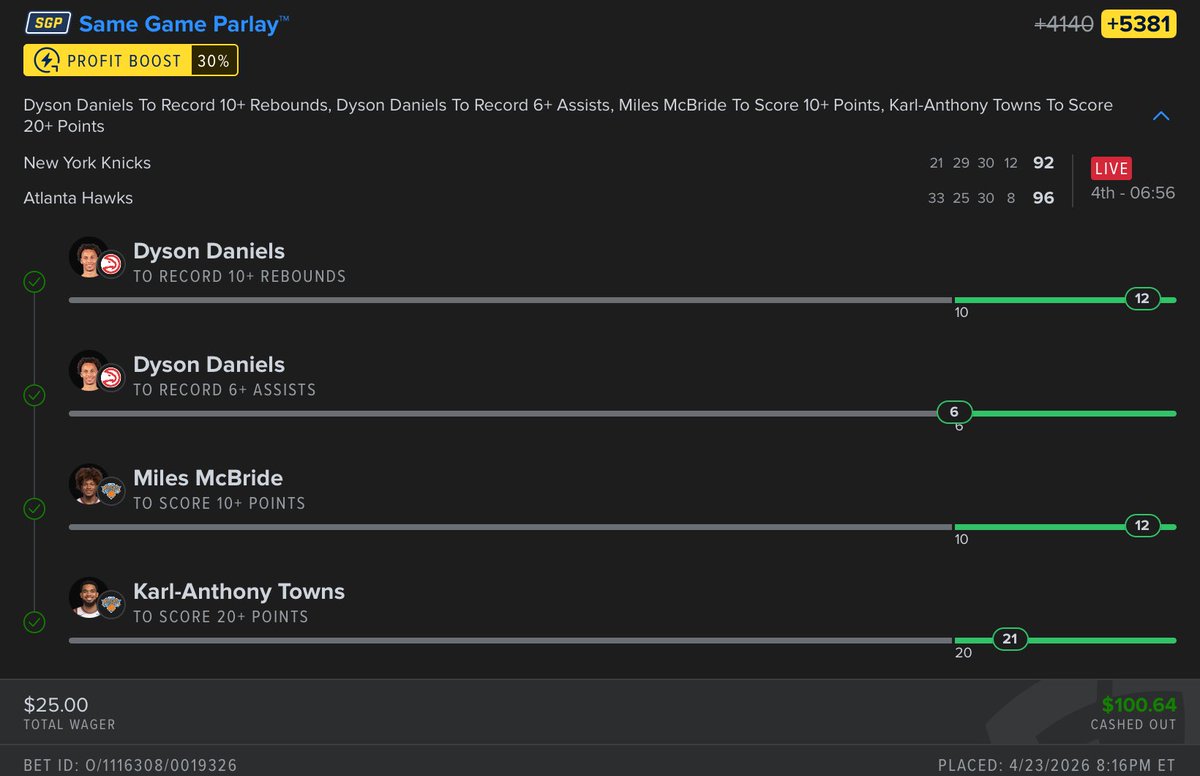The image size is (1200, 776).
Task: Collapse the parlay details chevron
Action: [1161, 116]
